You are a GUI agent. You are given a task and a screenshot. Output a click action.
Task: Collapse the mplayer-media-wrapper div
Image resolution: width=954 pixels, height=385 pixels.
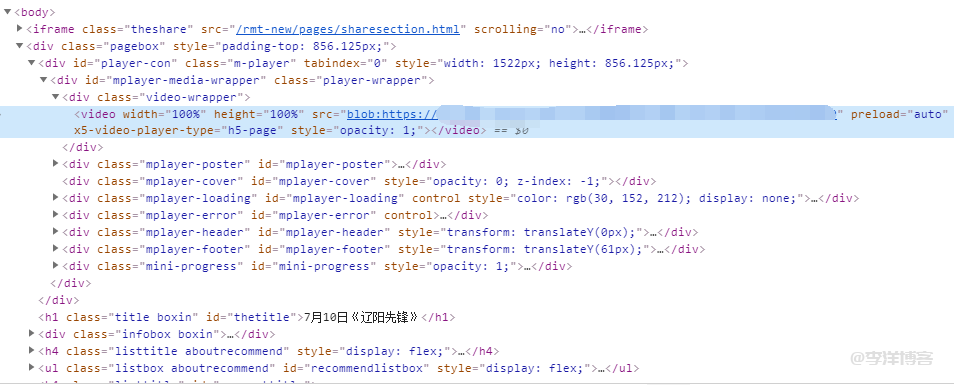coord(43,80)
